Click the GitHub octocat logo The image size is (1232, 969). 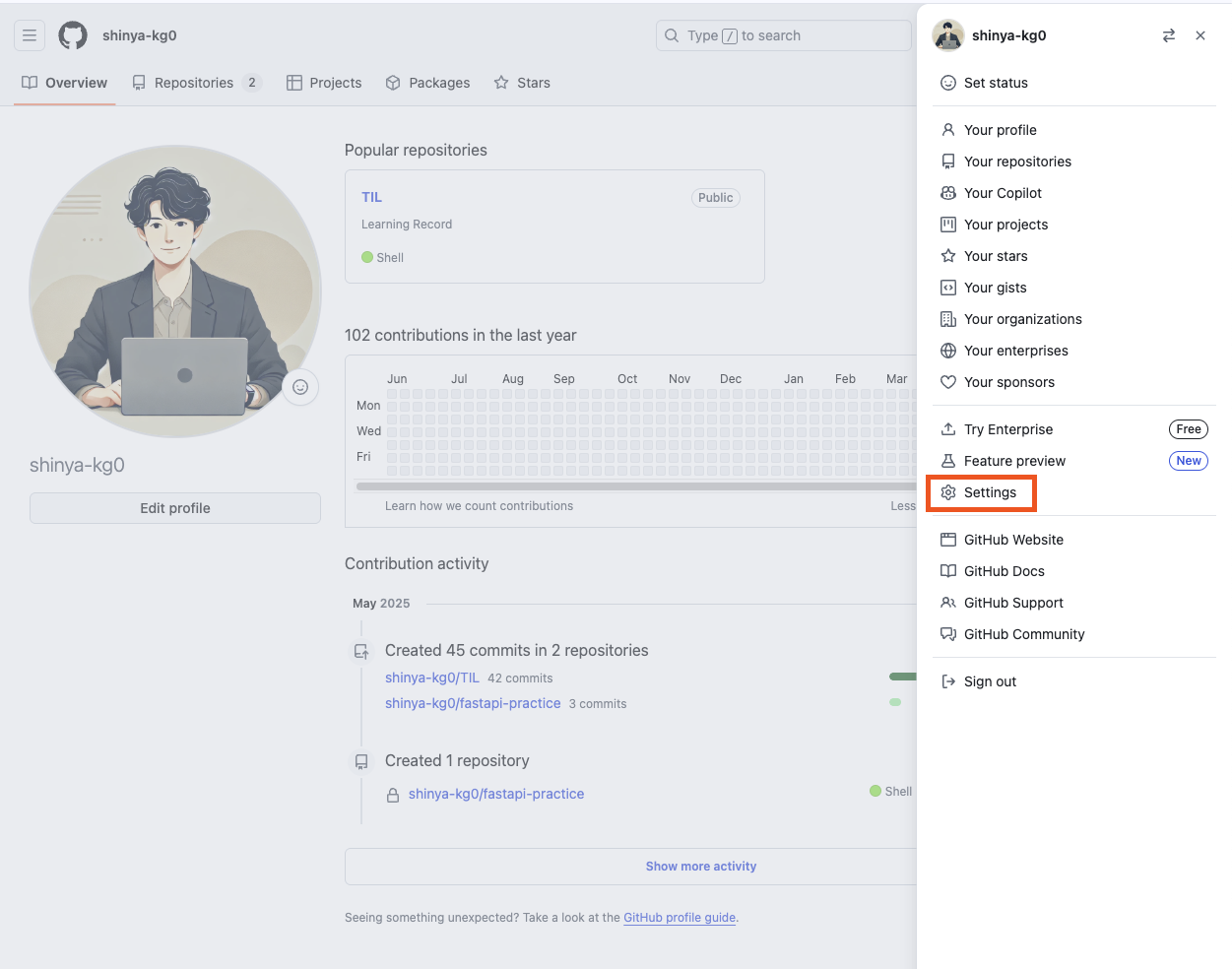click(x=72, y=34)
